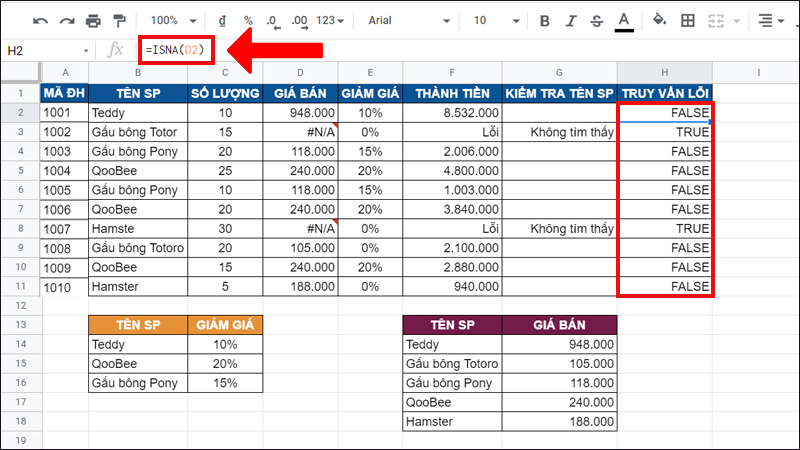The height and width of the screenshot is (450, 800).
Task: Toggle italic formatting
Action: [x=571, y=20]
